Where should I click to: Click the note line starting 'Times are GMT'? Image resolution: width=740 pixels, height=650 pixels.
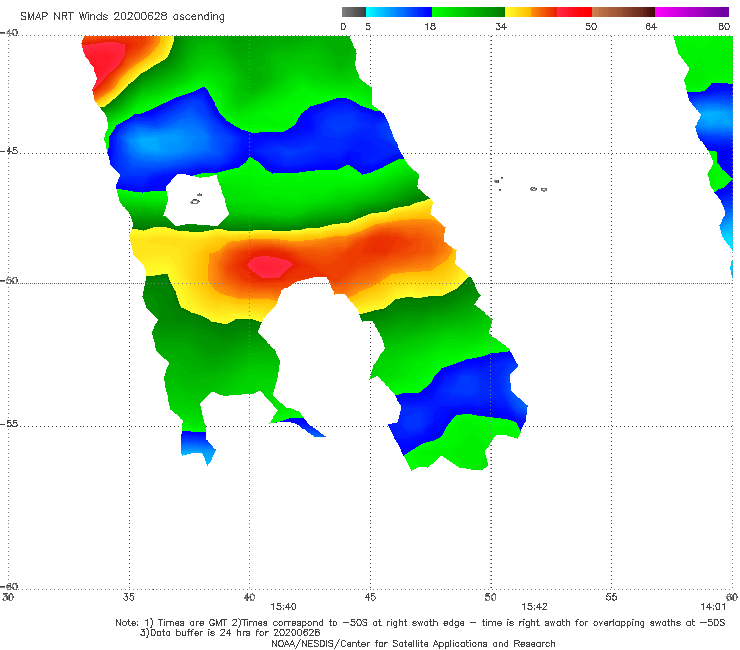pyautogui.click(x=420, y=623)
